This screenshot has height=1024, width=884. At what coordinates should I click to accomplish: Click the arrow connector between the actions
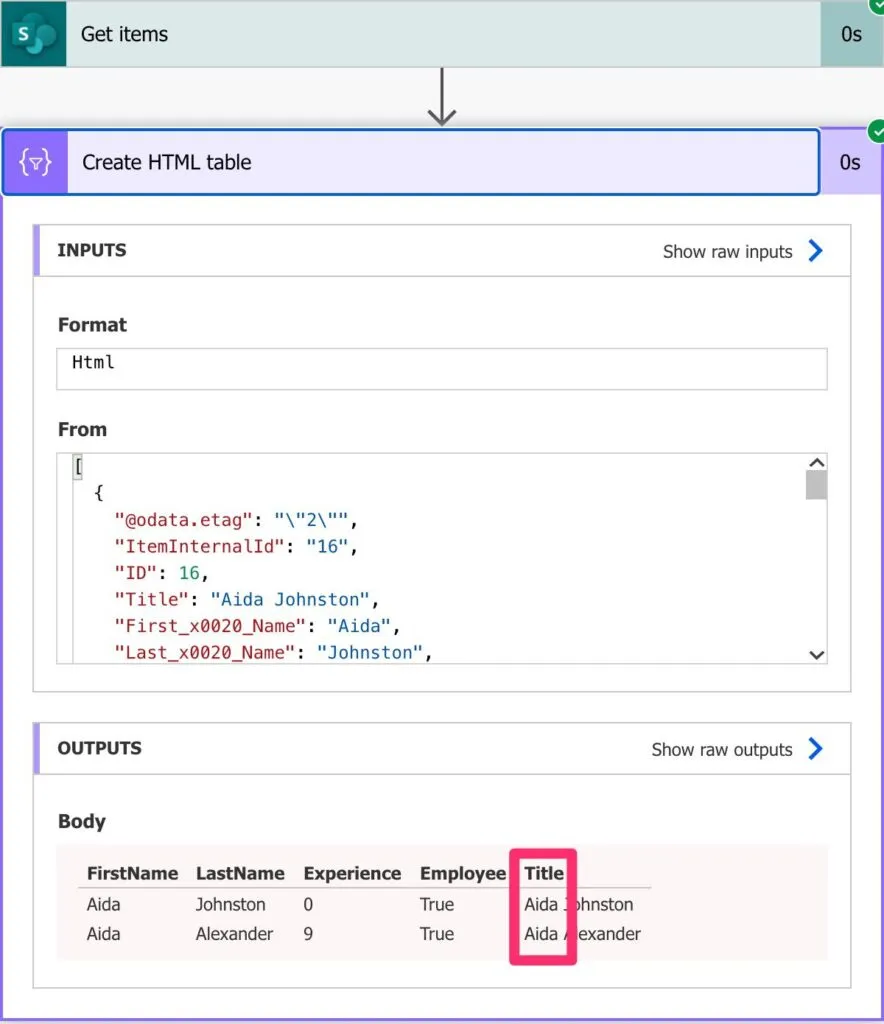[442, 98]
